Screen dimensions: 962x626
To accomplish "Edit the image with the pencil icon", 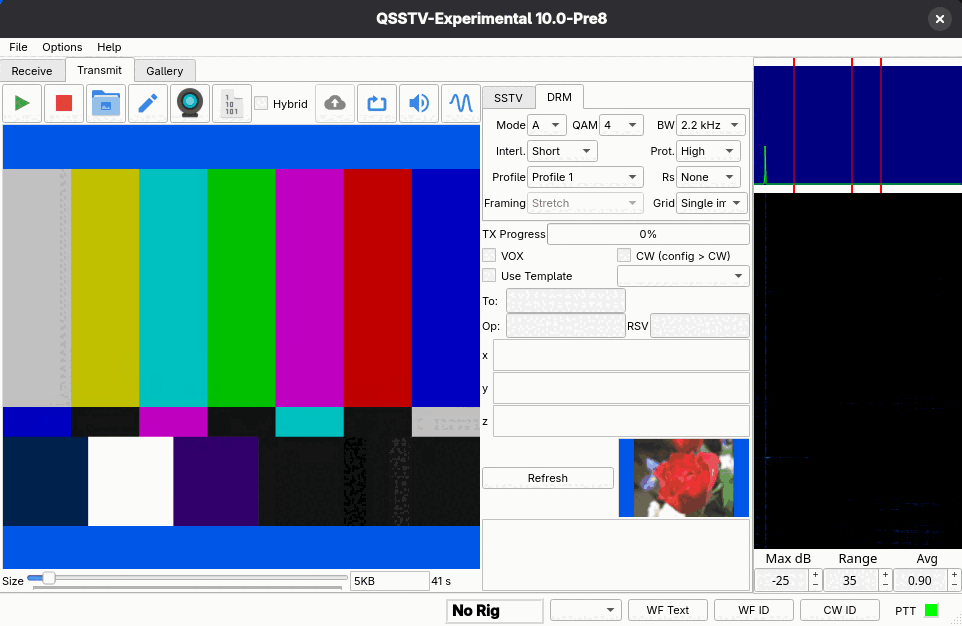I will pos(148,103).
